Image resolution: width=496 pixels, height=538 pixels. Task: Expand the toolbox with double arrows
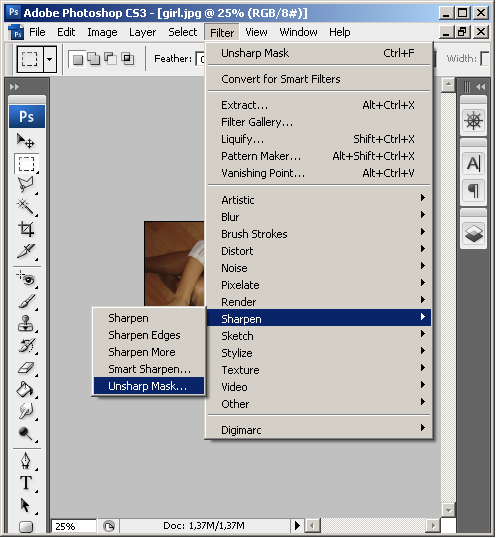pyautogui.click(x=14, y=86)
